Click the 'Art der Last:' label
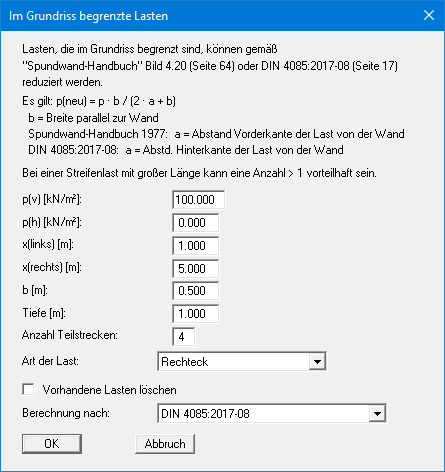The image size is (445, 472). tap(50, 361)
